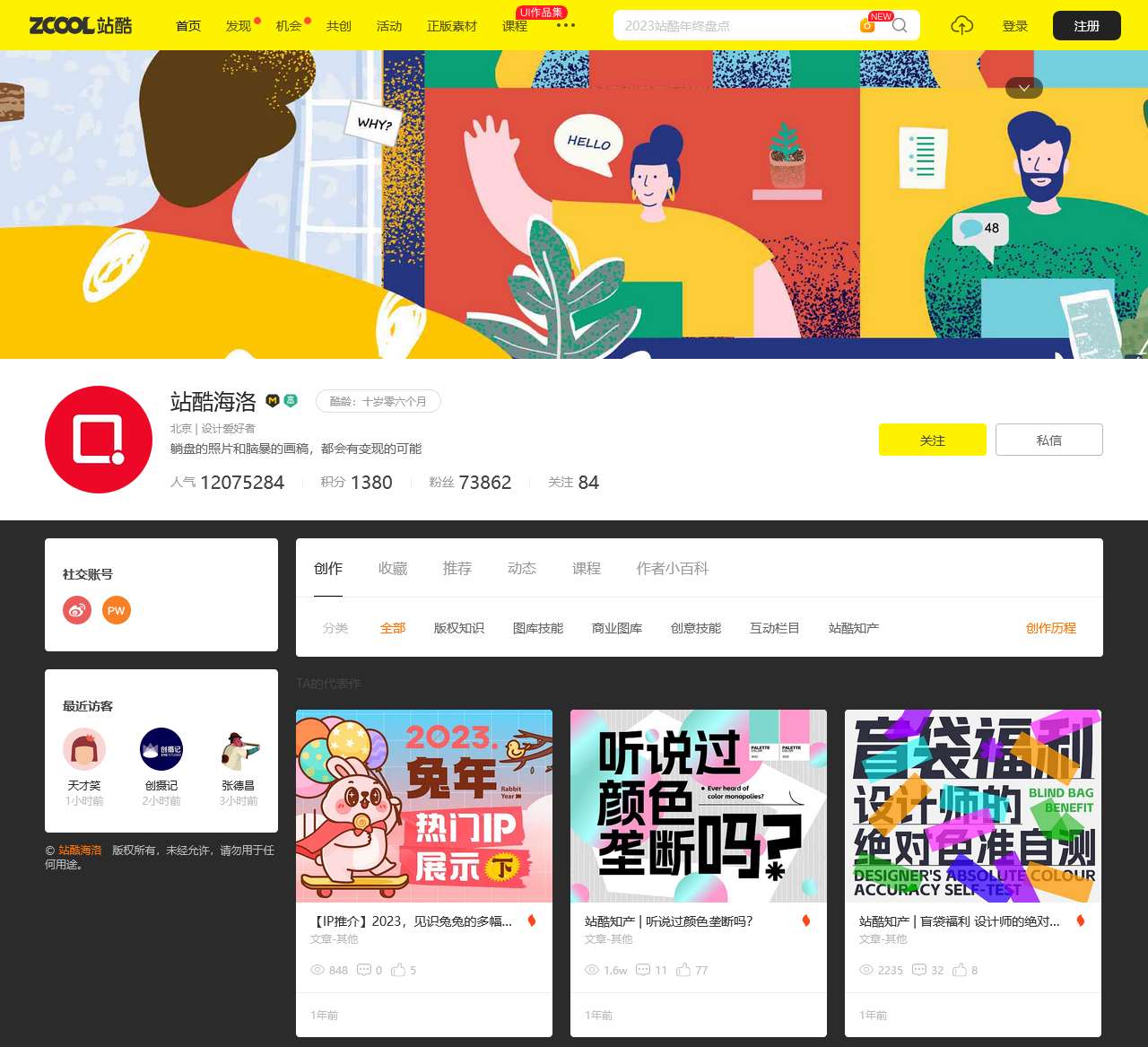
Task: Click the yellow M membership badge
Action: click(x=273, y=401)
